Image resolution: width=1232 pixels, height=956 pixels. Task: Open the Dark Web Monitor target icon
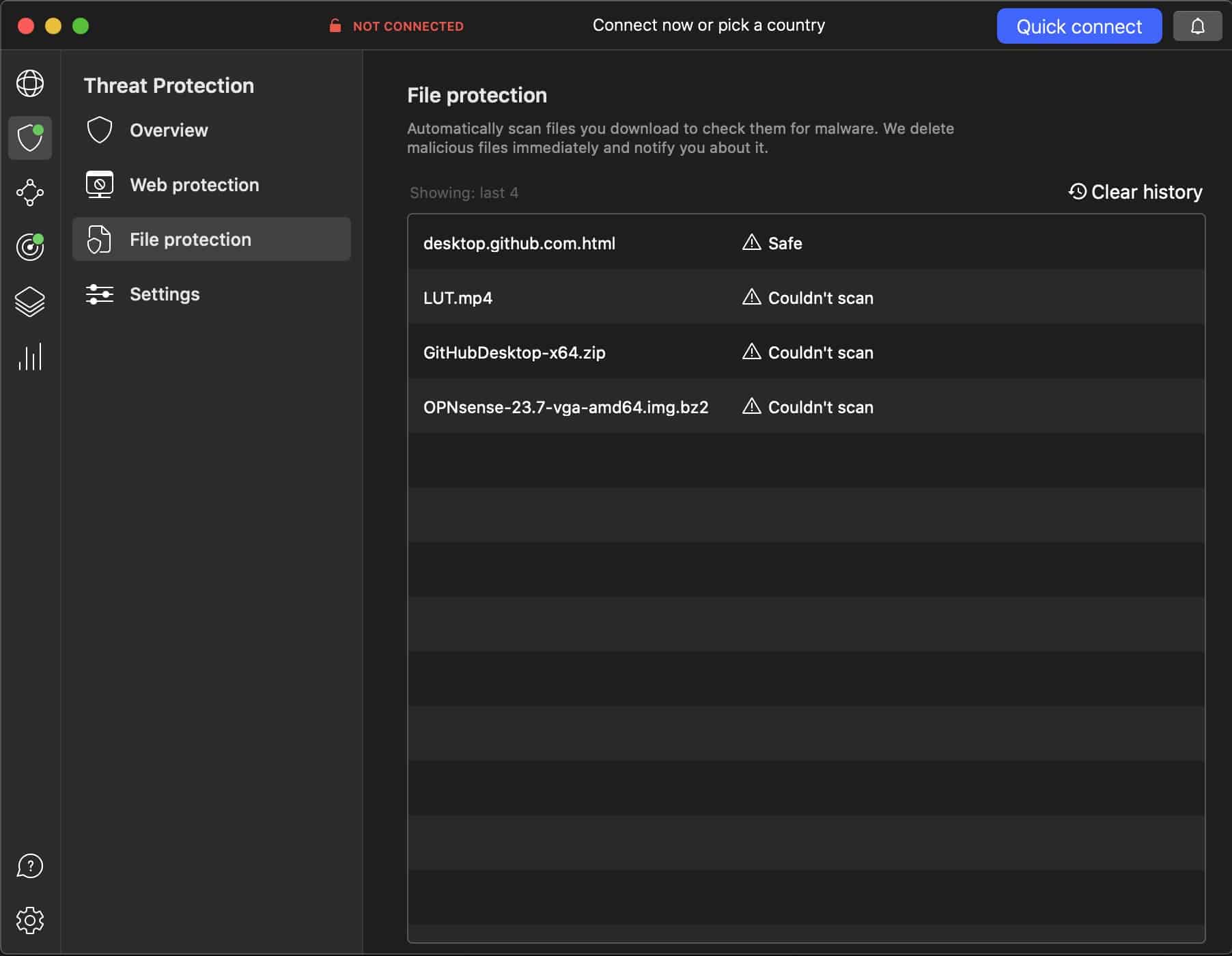click(x=30, y=247)
